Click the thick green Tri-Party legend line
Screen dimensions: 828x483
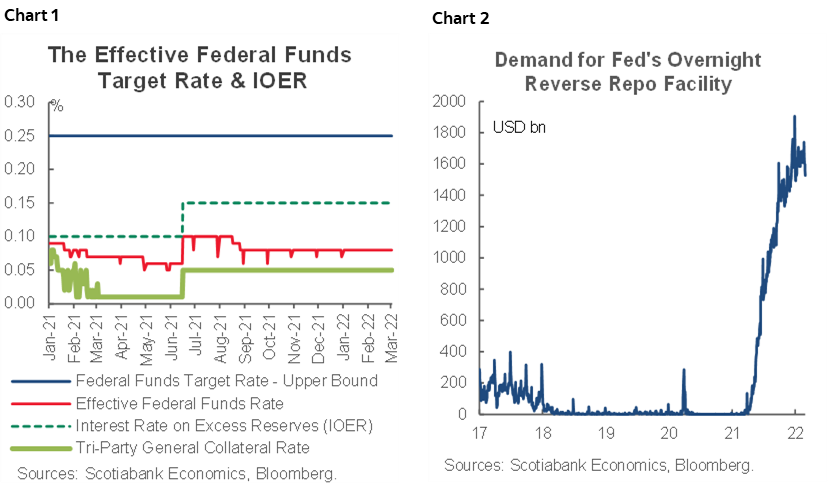pos(42,448)
